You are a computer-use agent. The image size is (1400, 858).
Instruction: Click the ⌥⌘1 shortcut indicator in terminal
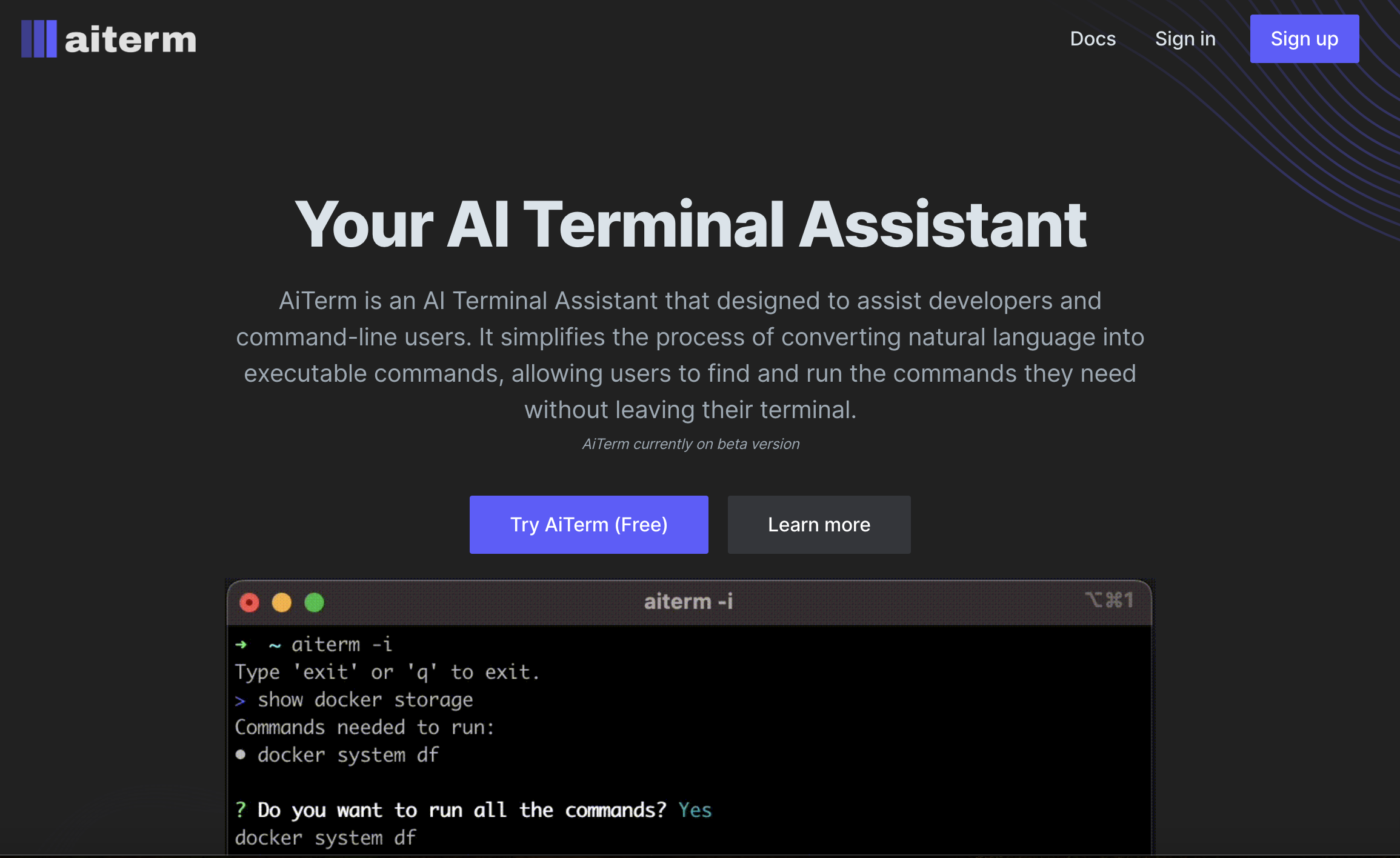[1108, 600]
